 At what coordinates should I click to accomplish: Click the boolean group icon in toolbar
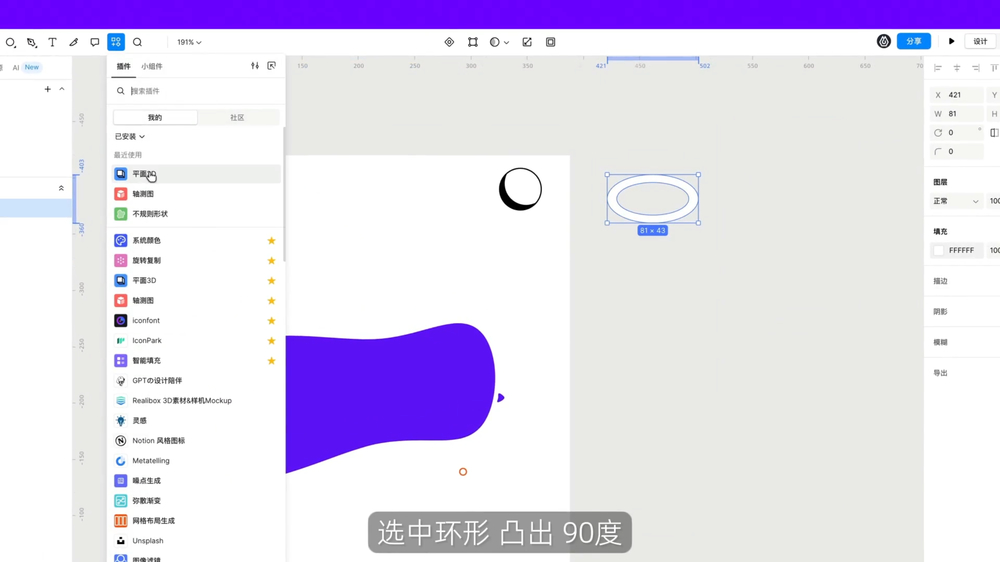(x=550, y=42)
